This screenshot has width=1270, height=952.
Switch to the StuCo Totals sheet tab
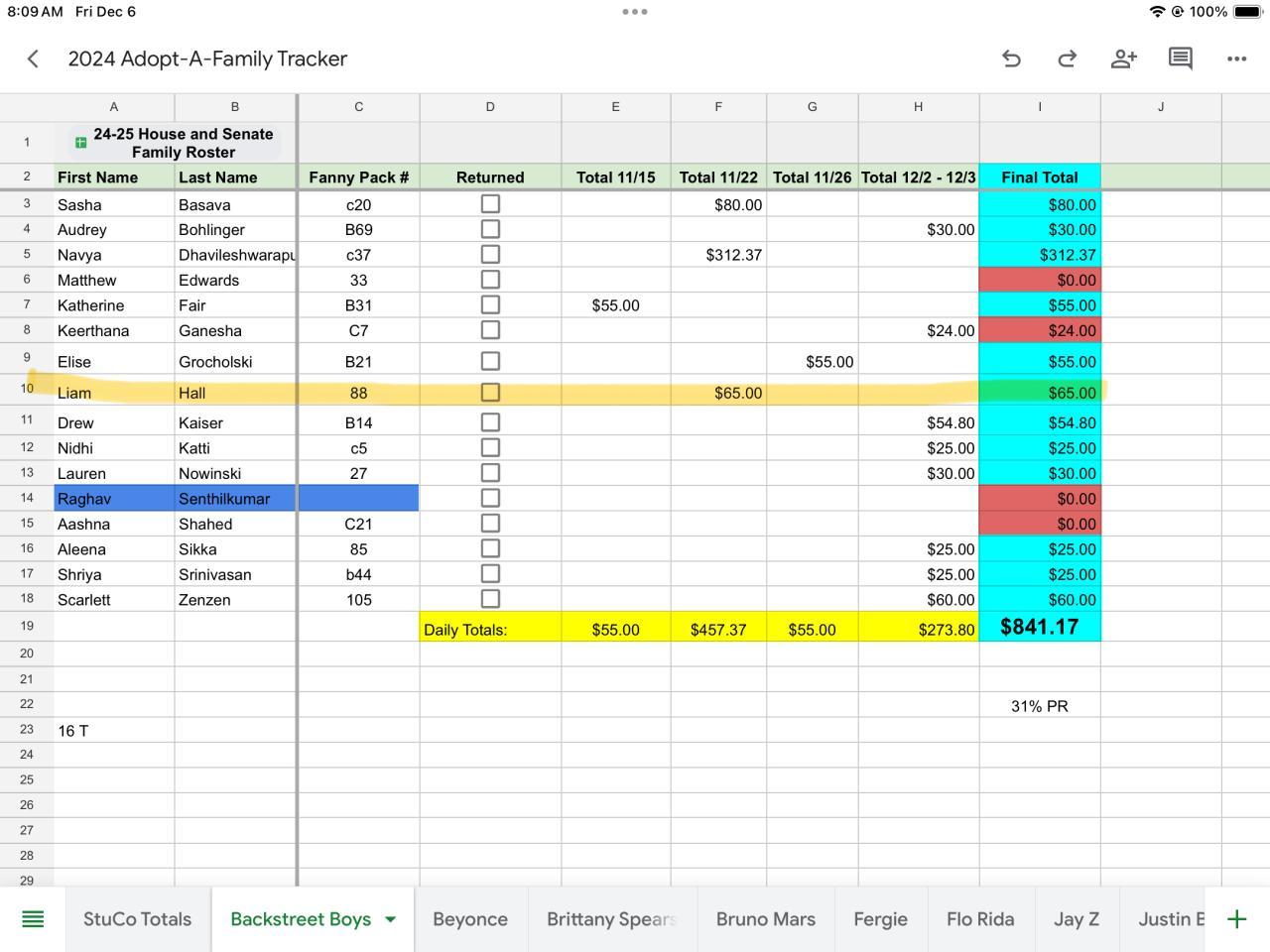[x=138, y=919]
